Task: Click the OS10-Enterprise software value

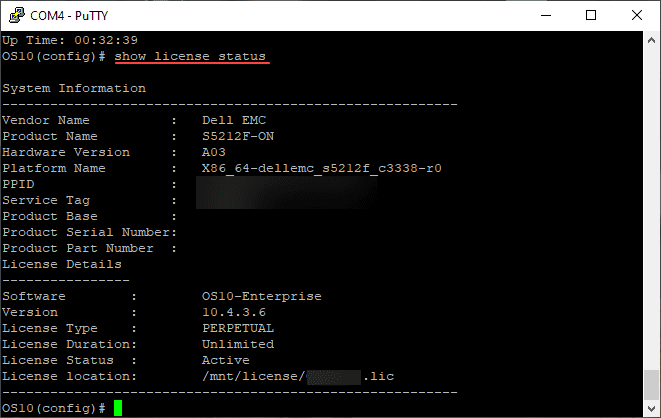Action: pyautogui.click(x=261, y=296)
